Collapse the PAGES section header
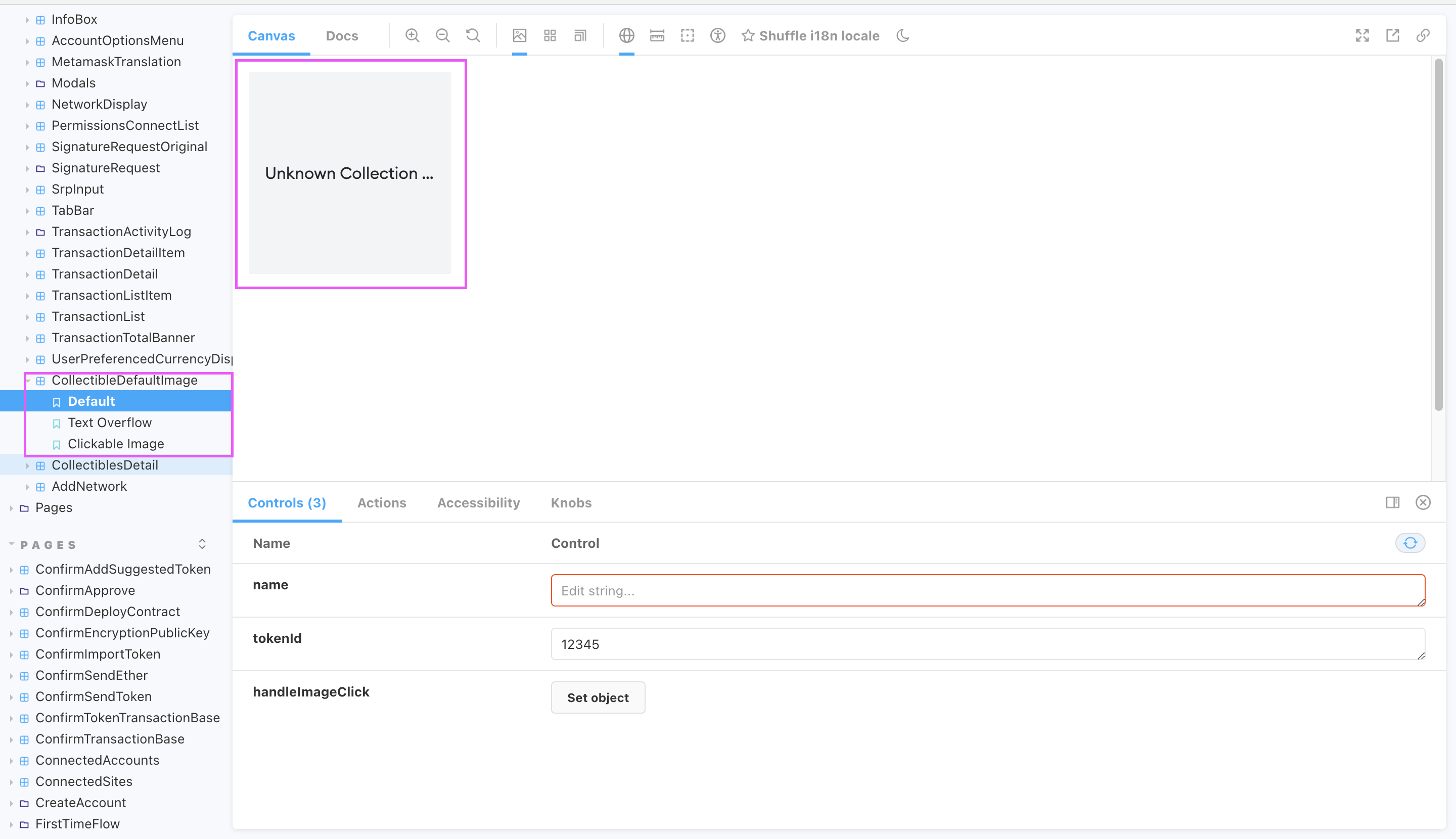1456x839 pixels. point(49,544)
